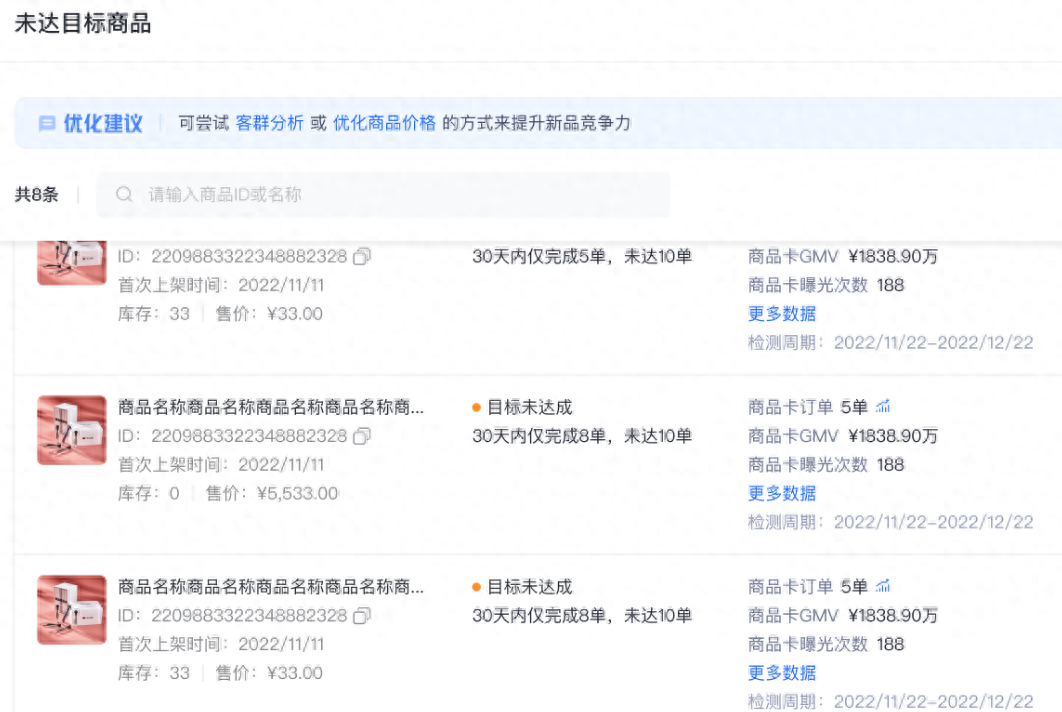Click 首次上架时间 2022/11/11 in the 库存 0 row
Viewport: 1062px width, 712px height.
pyautogui.click(x=221, y=465)
